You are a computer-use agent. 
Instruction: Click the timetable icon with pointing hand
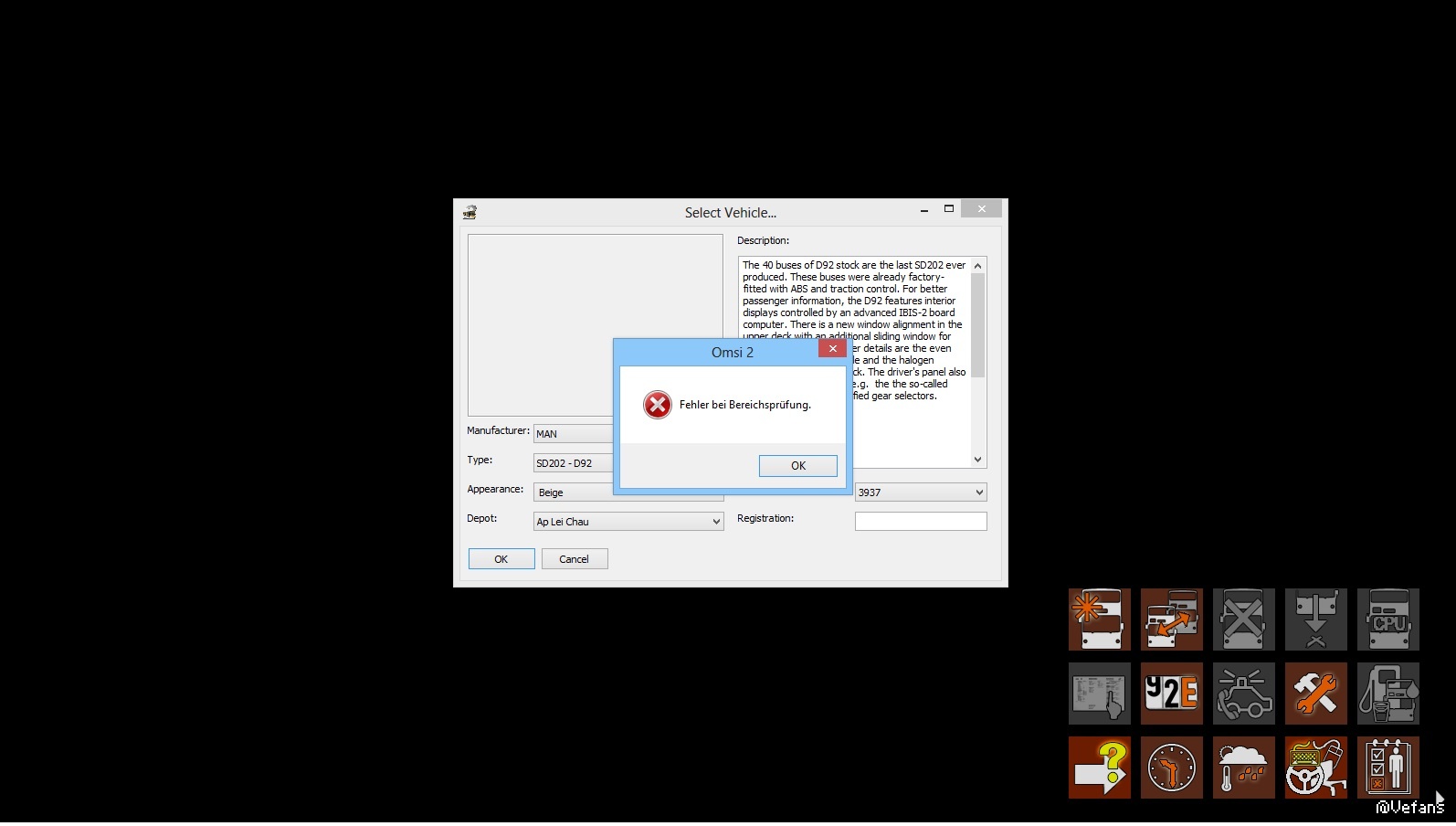click(1100, 694)
